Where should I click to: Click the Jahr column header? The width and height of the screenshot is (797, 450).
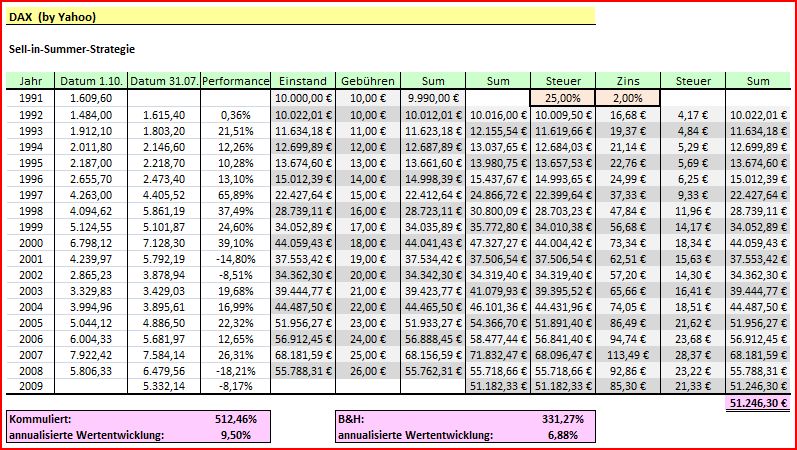pos(30,80)
